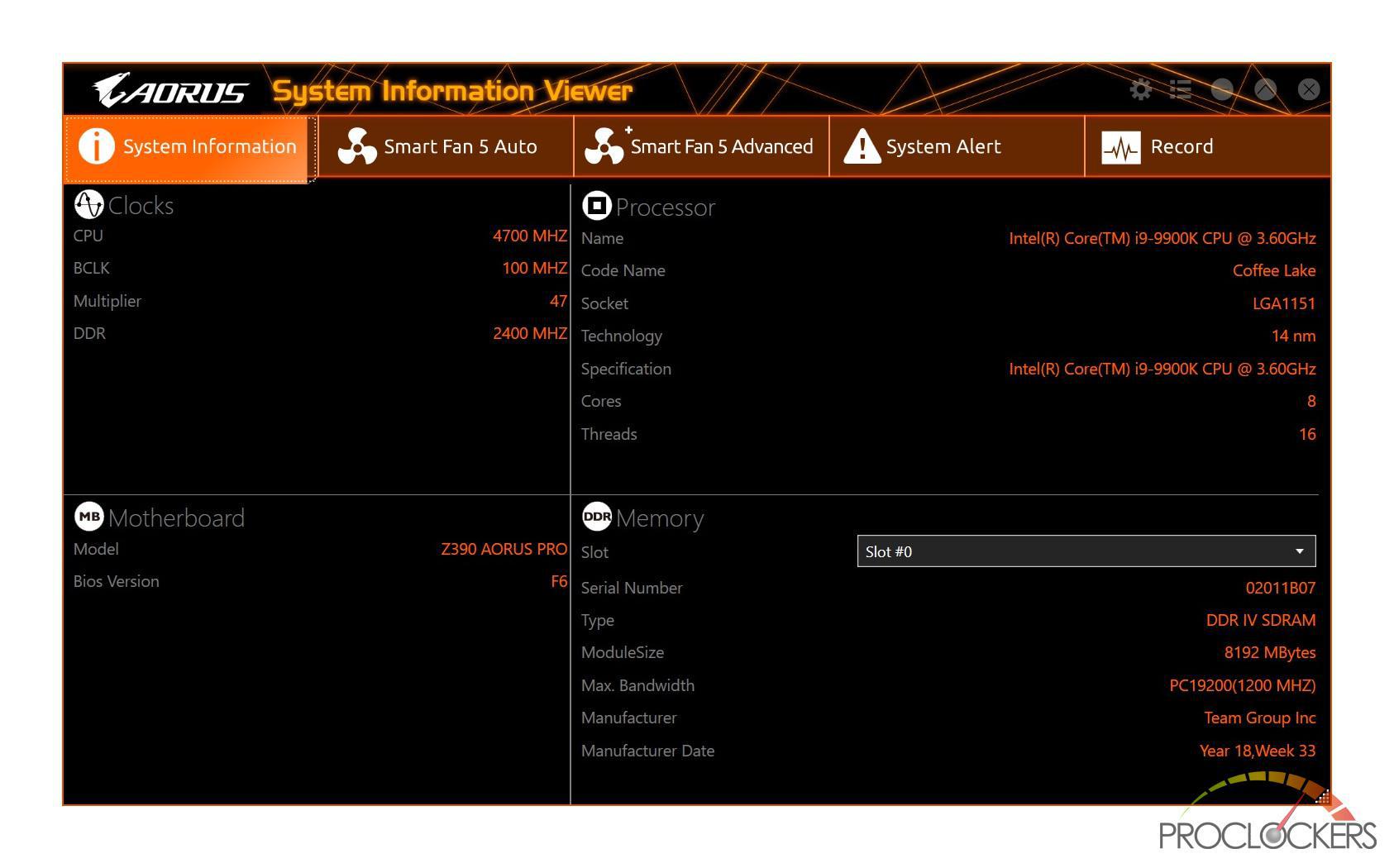Open the list menu icon in title bar
Viewport: 1394px width, 868px height.
(1181, 89)
